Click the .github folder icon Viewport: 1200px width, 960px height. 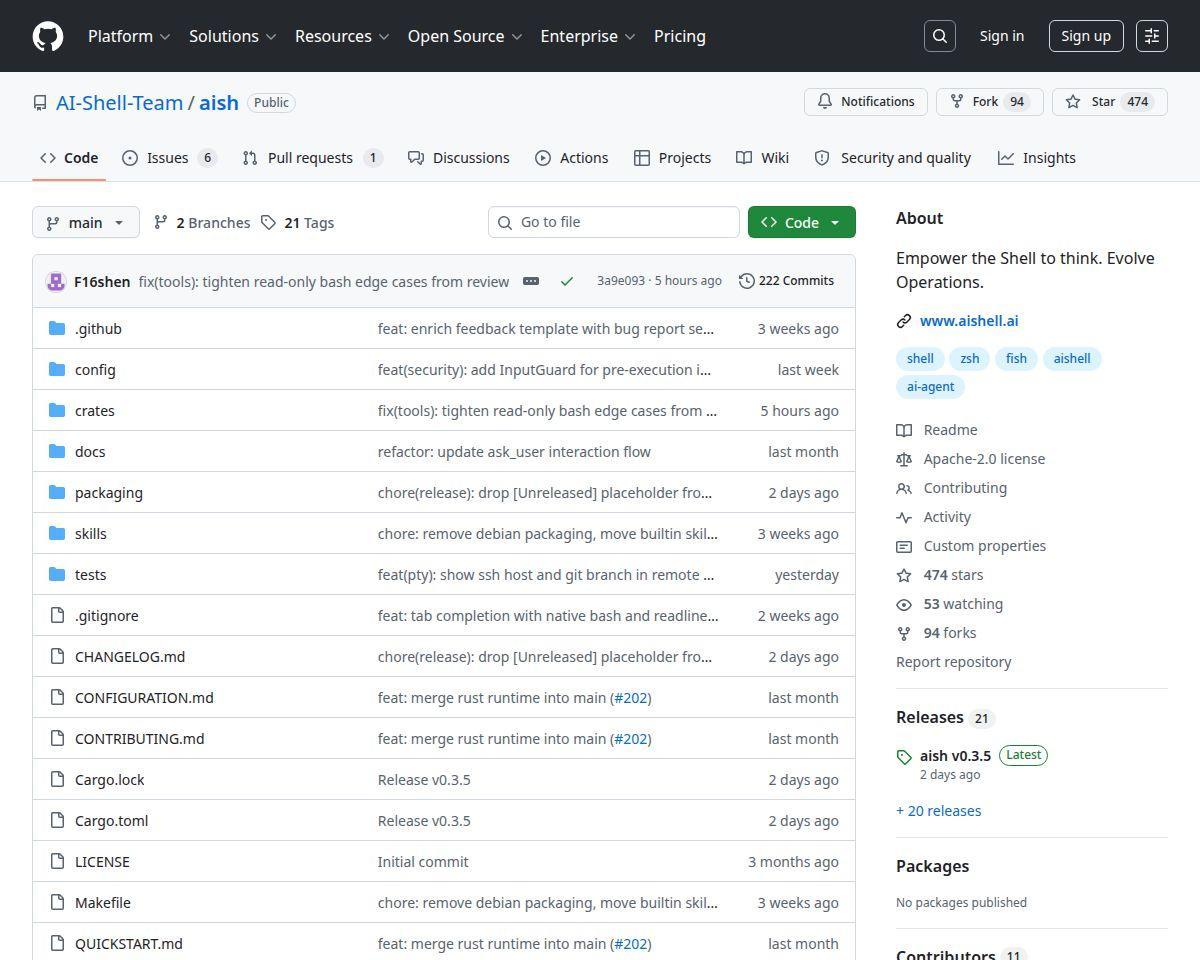[57, 328]
